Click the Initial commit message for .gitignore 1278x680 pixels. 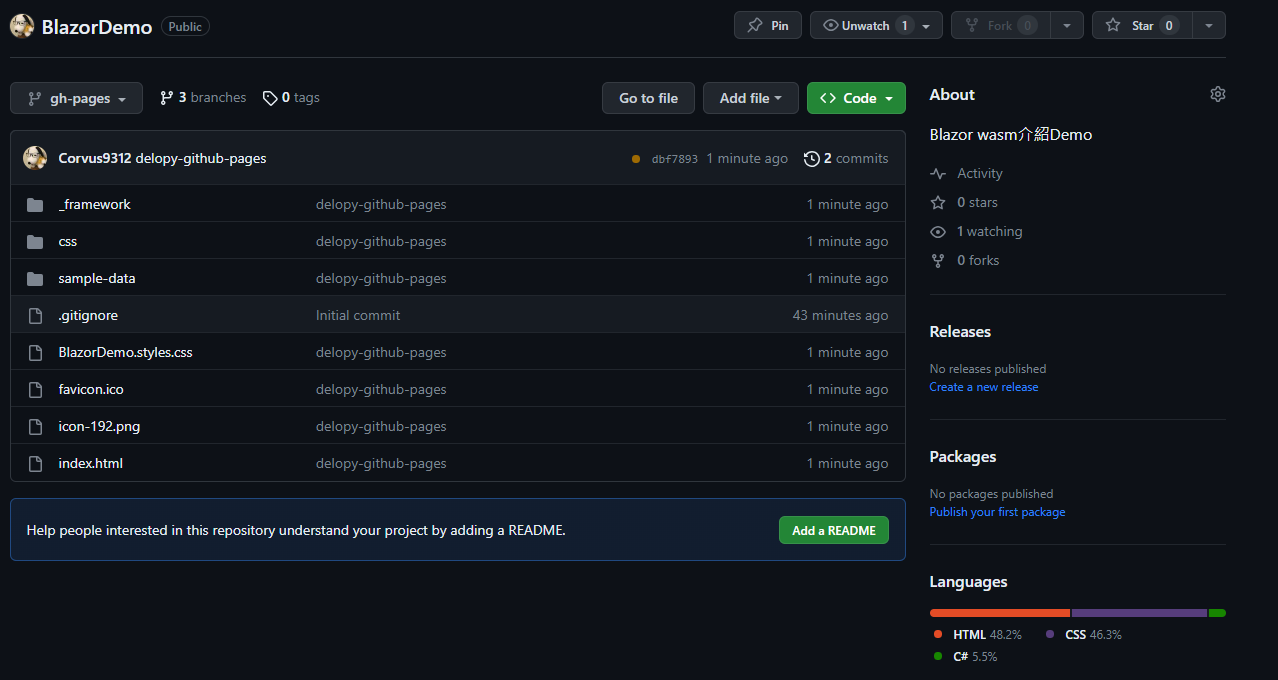pyautogui.click(x=358, y=315)
